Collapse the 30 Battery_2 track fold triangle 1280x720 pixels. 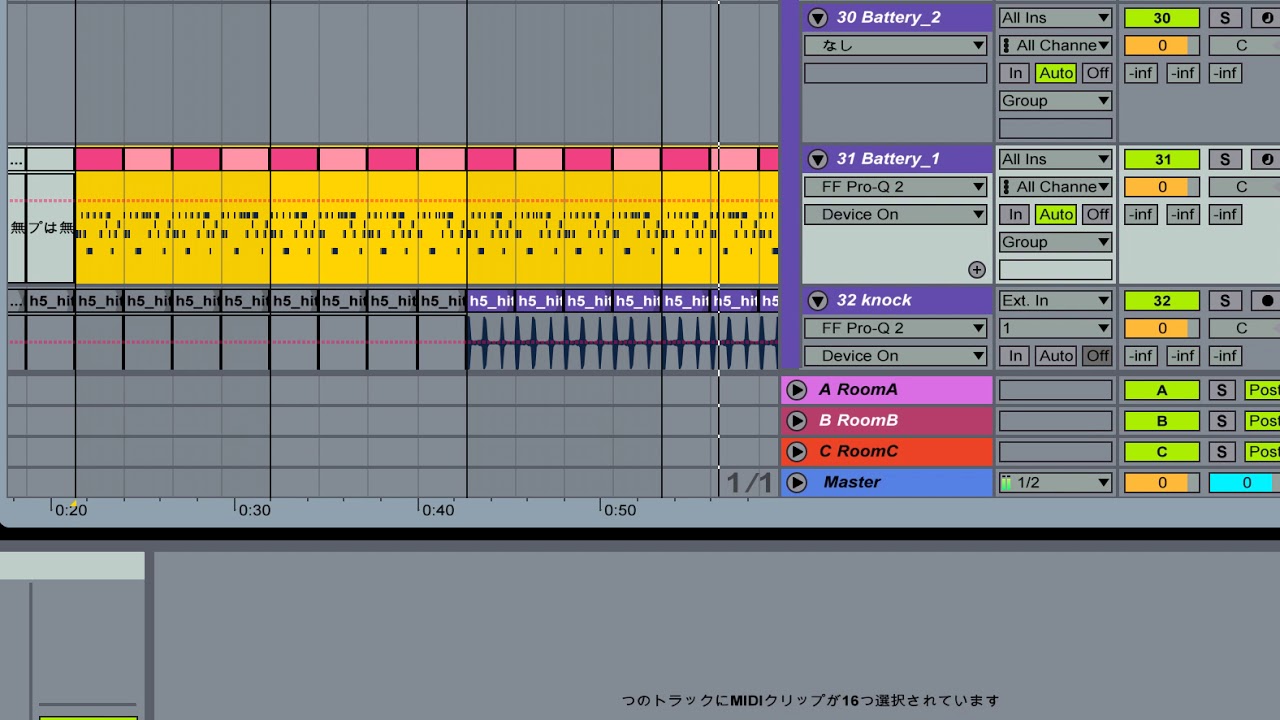coord(818,18)
